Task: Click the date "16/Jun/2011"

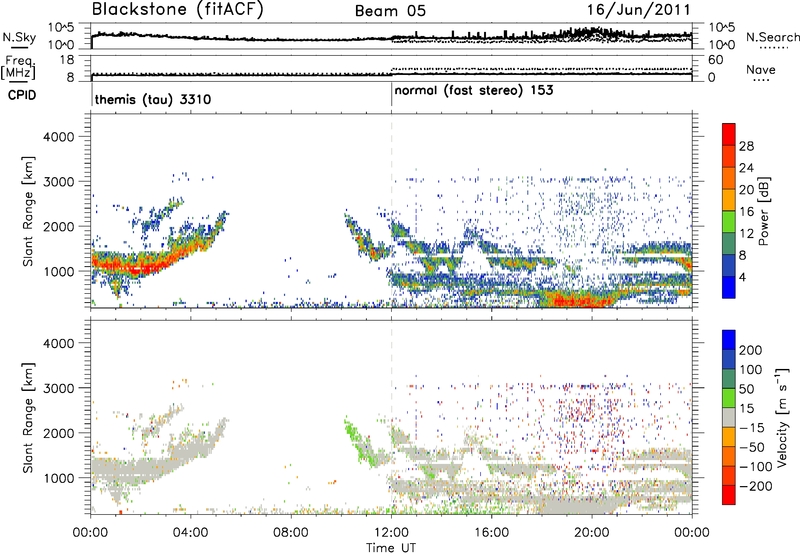Action: point(638,10)
